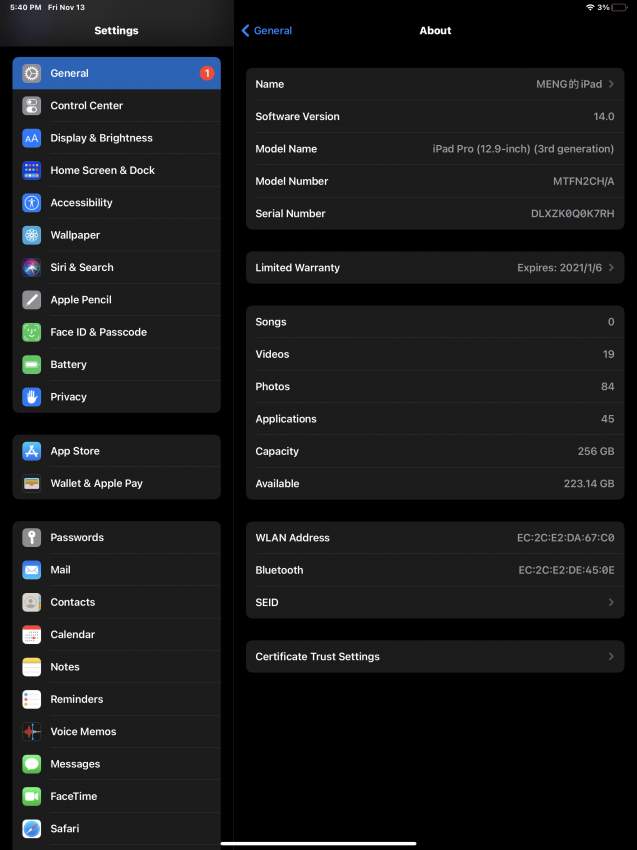The height and width of the screenshot is (850, 637).
Task: Tap the Privacy hand icon
Action: coord(31,397)
